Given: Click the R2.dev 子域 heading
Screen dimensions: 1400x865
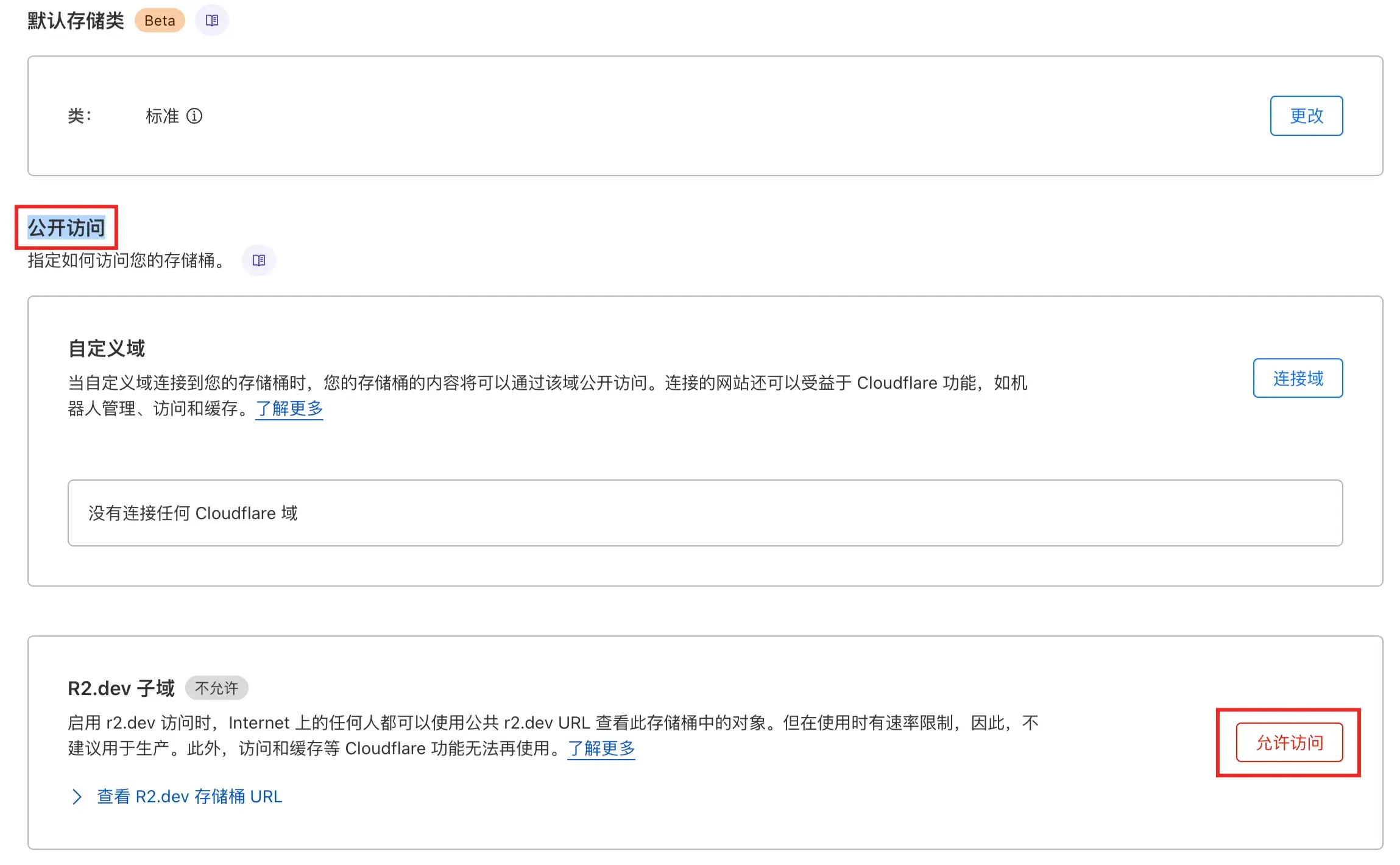Looking at the screenshot, I should coord(121,688).
